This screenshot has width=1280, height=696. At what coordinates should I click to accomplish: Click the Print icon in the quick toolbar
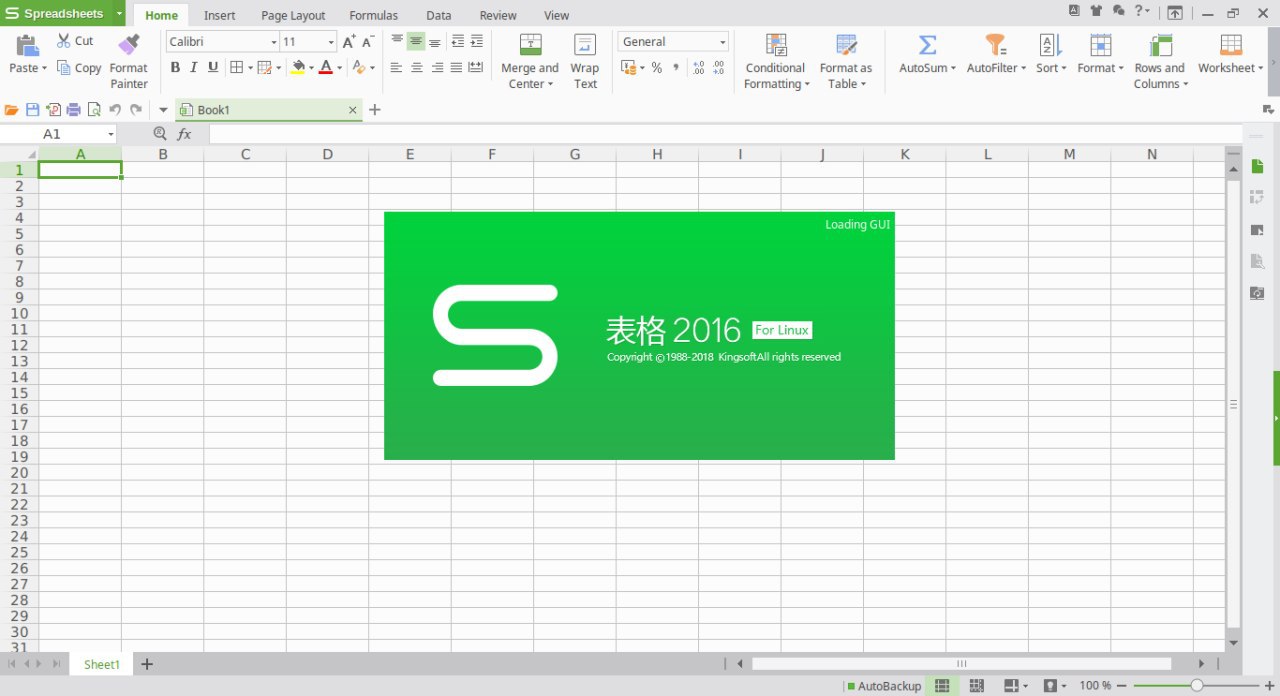coord(73,110)
